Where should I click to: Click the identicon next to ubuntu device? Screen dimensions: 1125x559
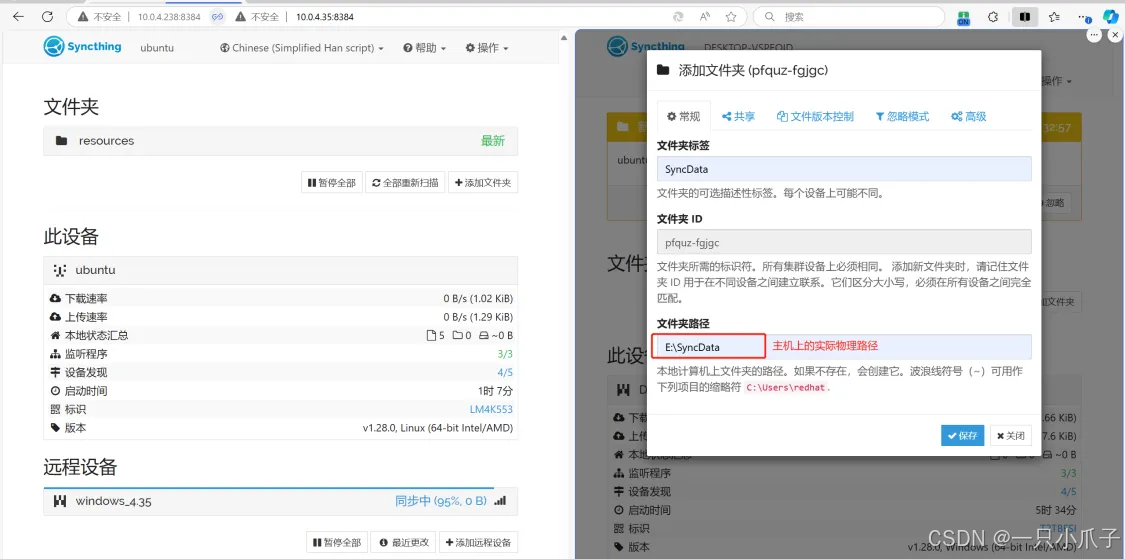click(x=60, y=271)
